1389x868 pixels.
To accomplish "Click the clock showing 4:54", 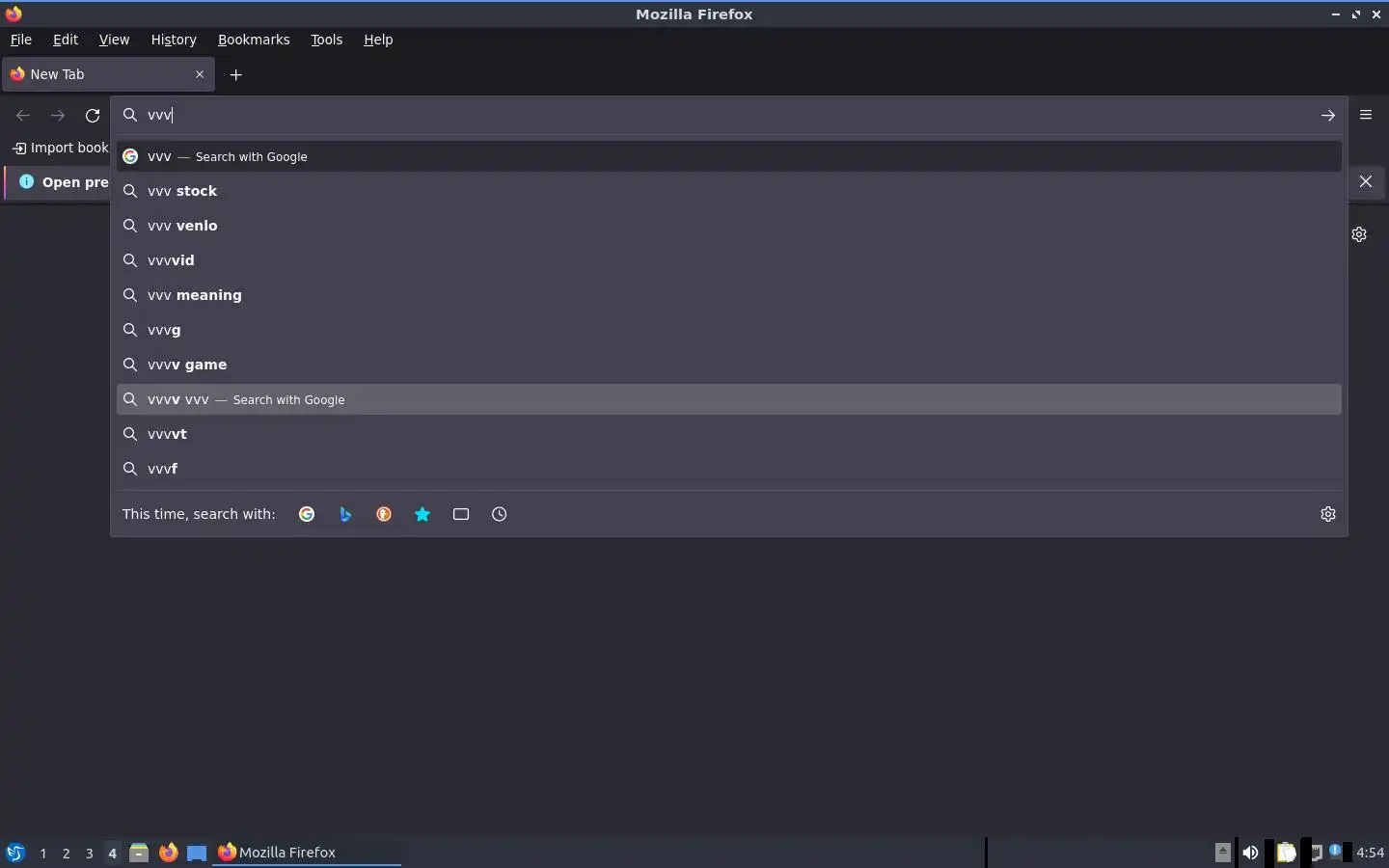I will tap(1370, 853).
